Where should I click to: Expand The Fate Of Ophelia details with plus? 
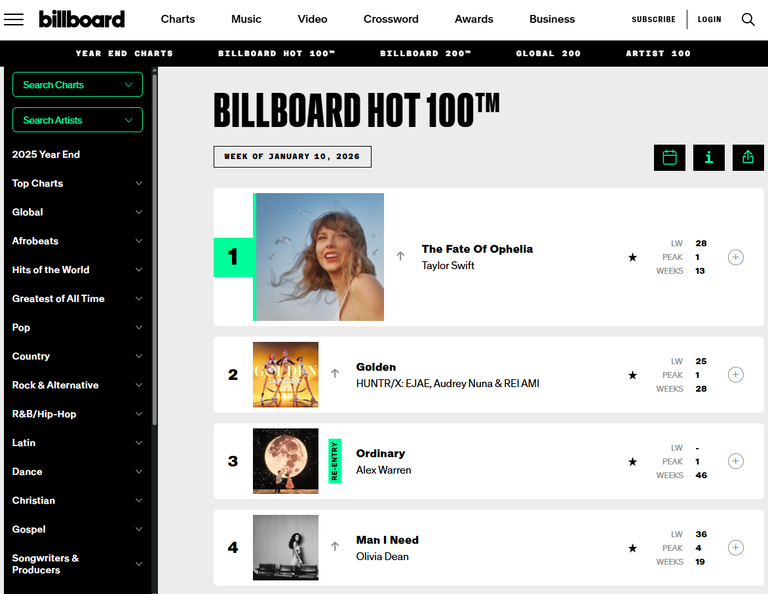736,257
